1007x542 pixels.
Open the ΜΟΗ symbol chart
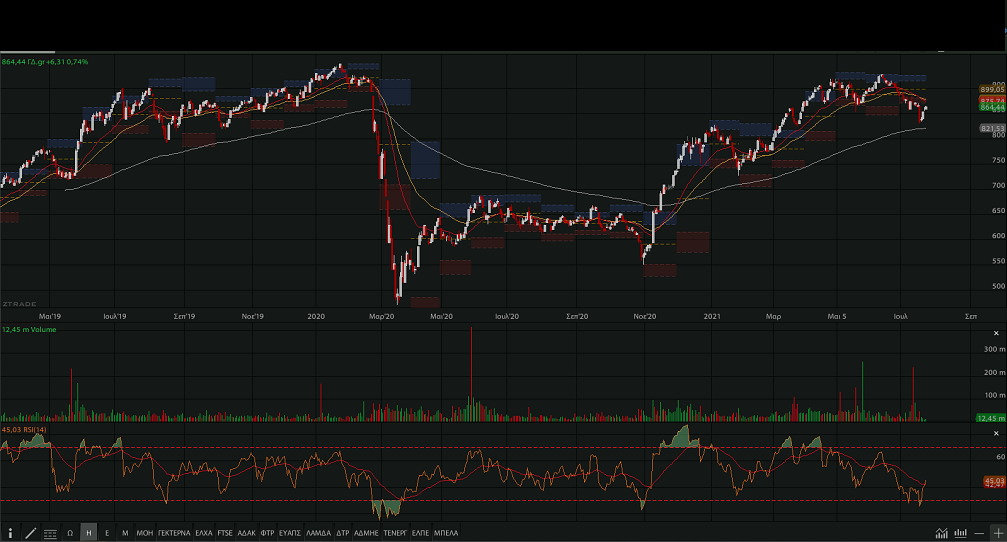click(145, 533)
